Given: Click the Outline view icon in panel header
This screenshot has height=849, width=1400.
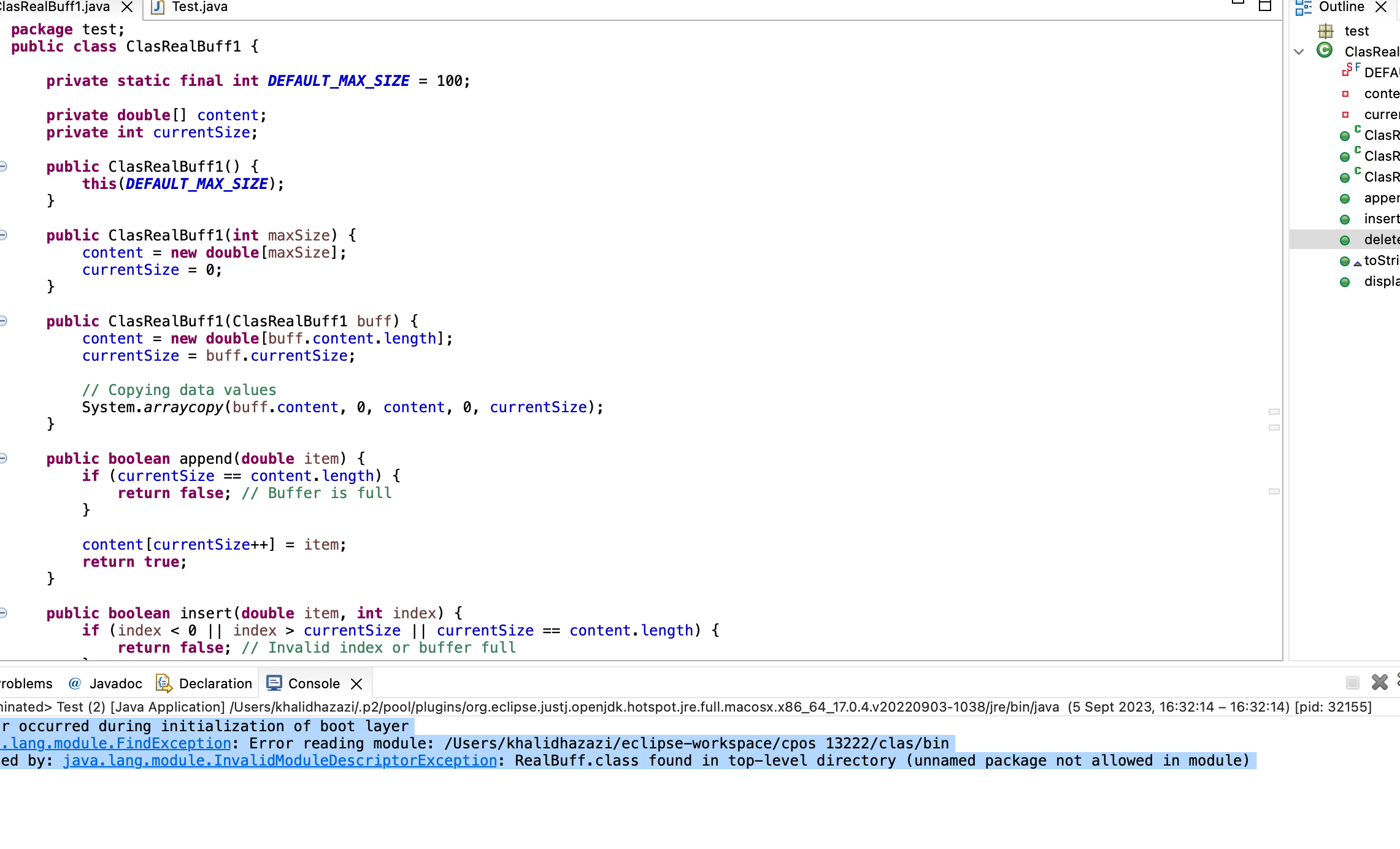Looking at the screenshot, I should [1302, 7].
